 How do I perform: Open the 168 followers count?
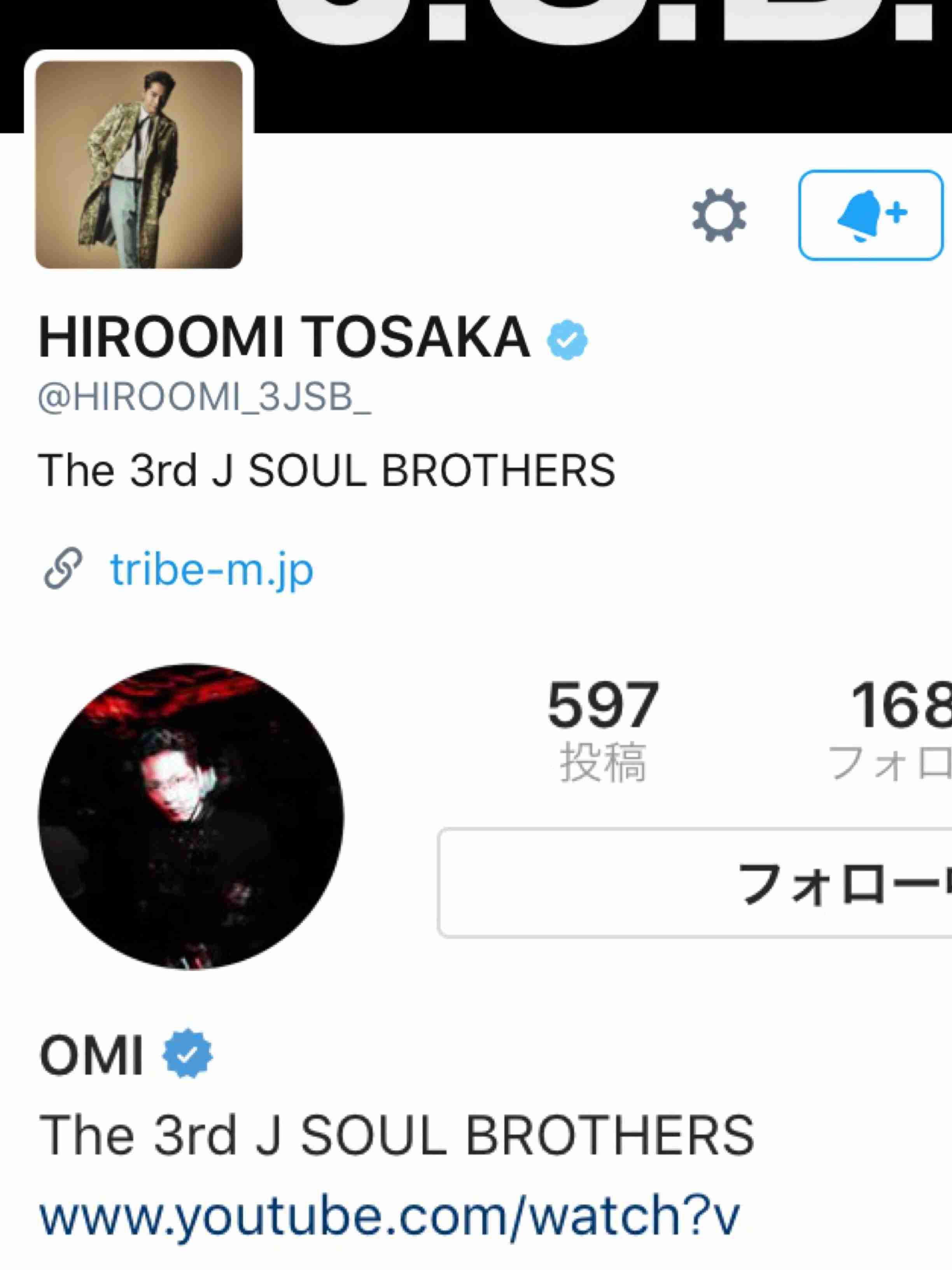pyautogui.click(x=889, y=730)
